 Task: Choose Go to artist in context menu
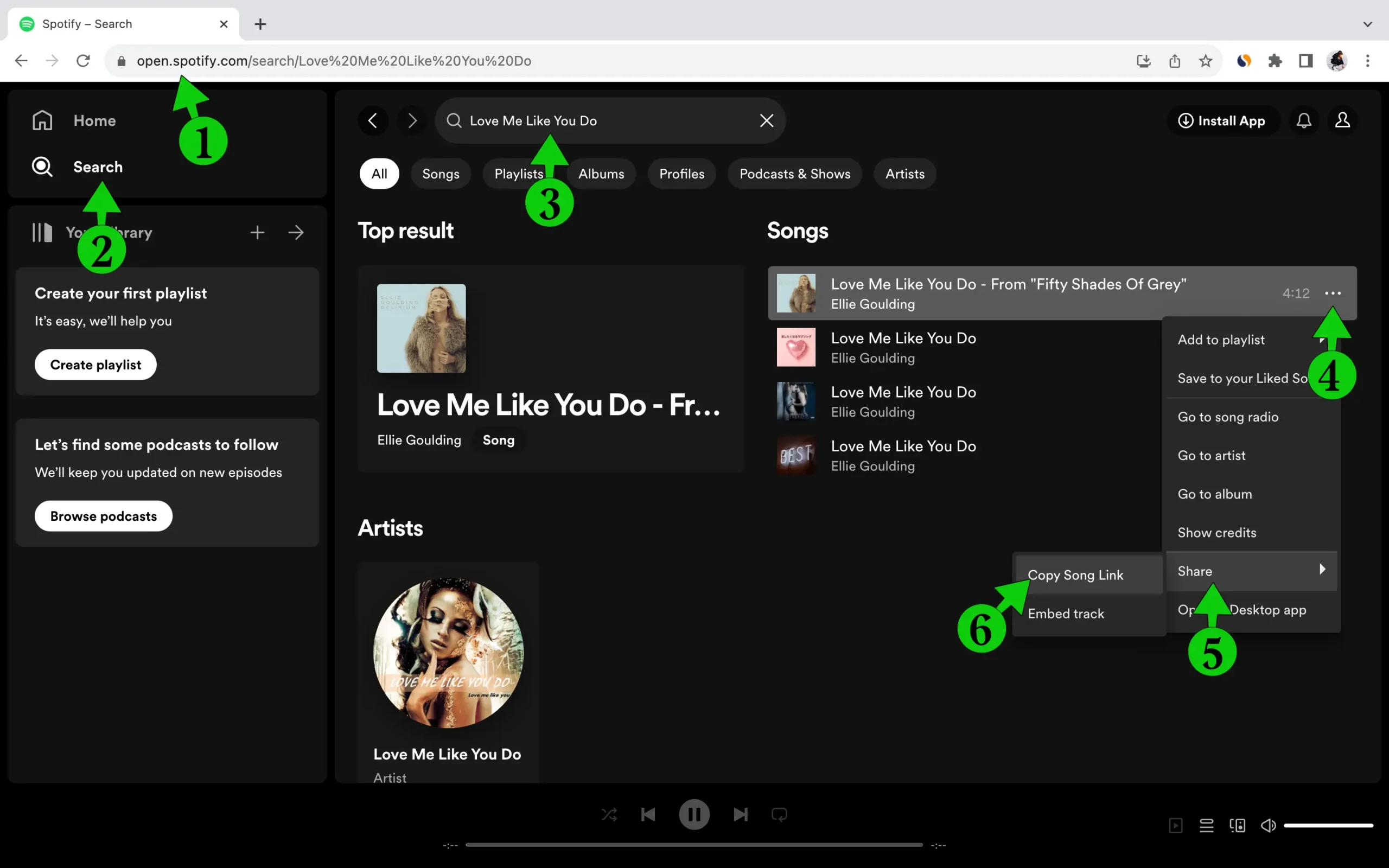click(x=1251, y=455)
